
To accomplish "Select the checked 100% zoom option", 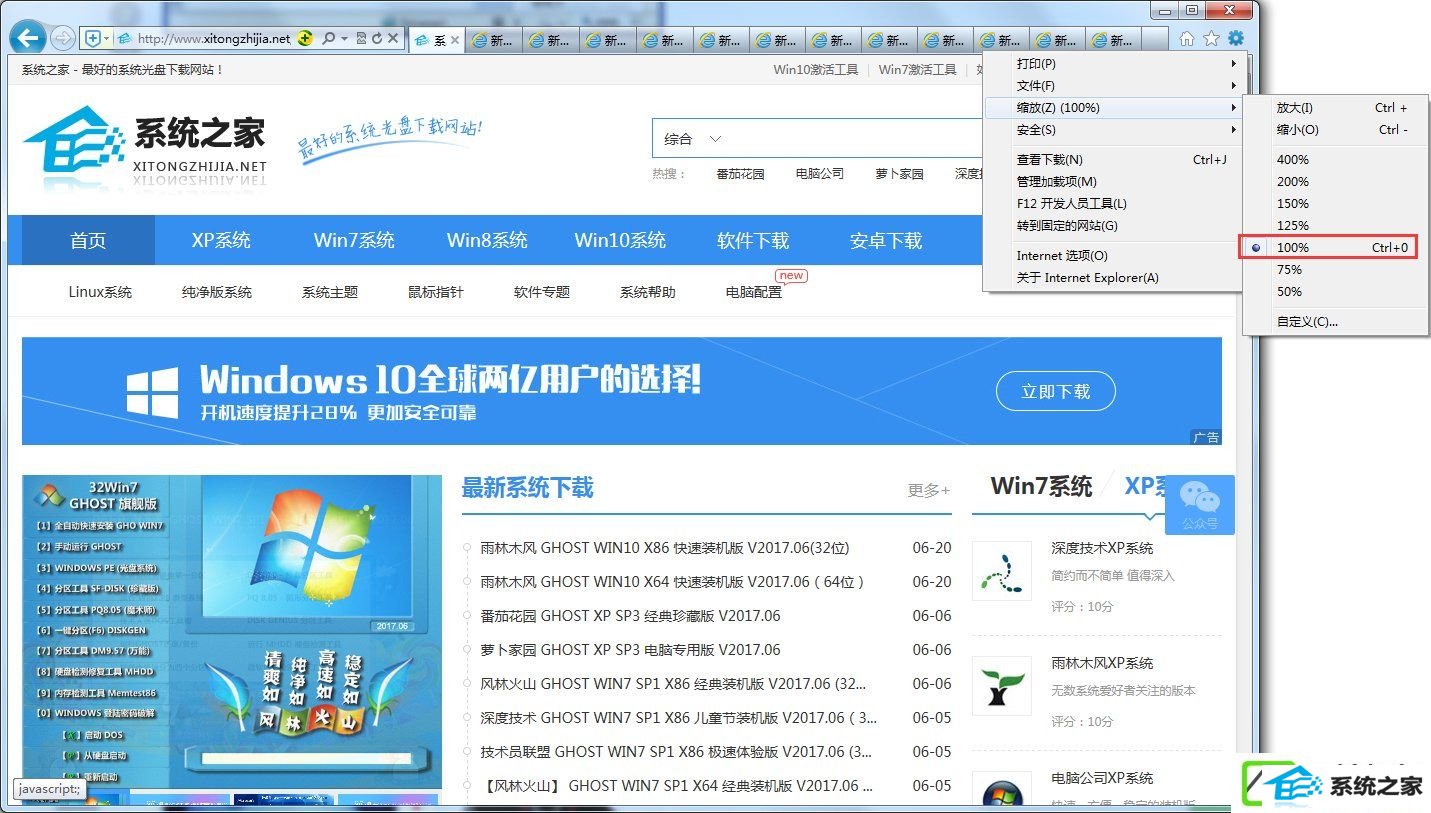I will 1336,248.
